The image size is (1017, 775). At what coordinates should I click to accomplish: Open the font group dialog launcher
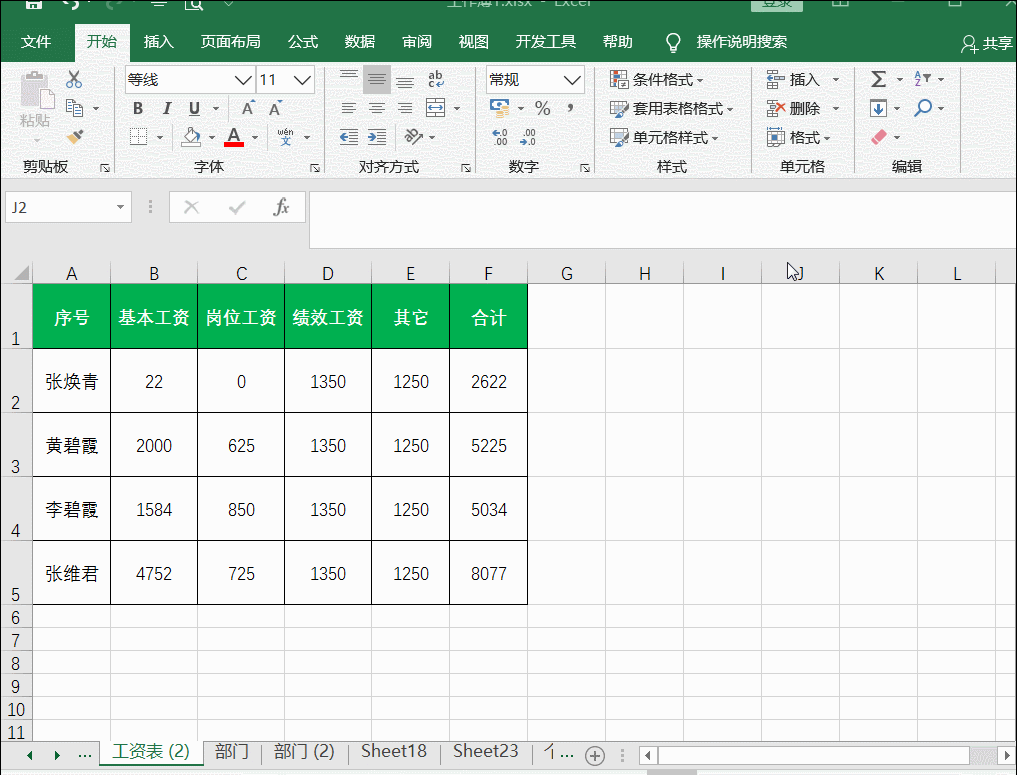(x=315, y=168)
